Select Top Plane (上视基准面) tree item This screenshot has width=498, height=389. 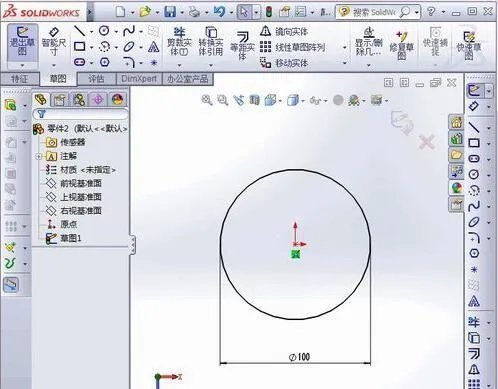(x=74, y=197)
